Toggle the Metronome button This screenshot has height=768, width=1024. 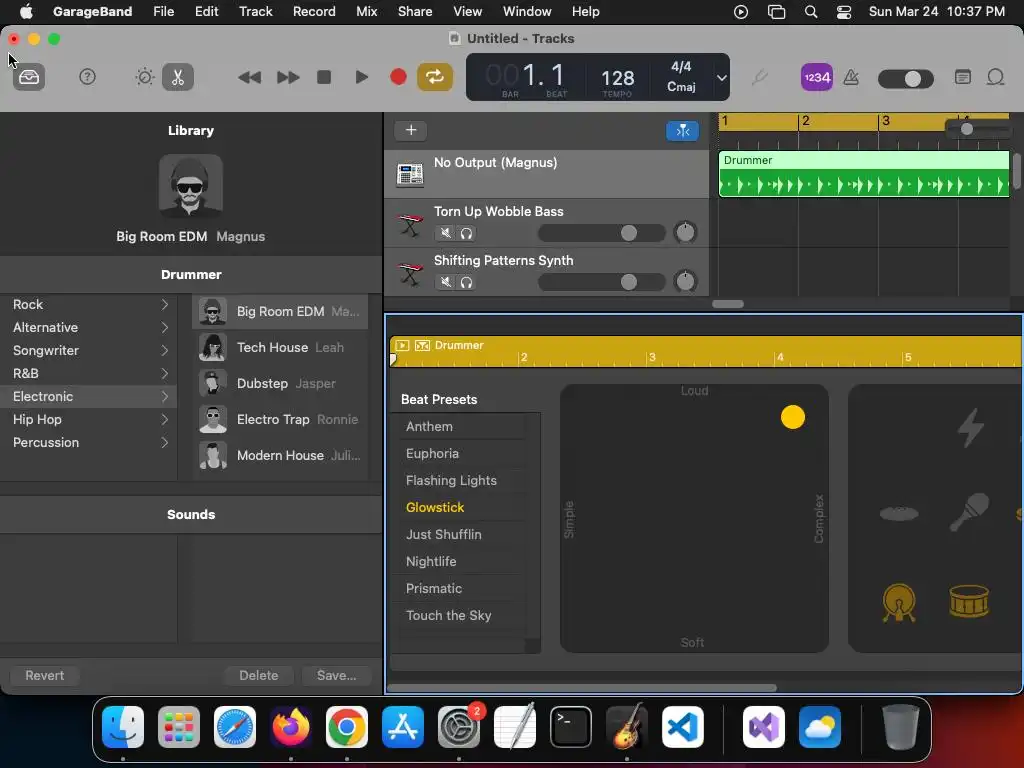tap(851, 78)
